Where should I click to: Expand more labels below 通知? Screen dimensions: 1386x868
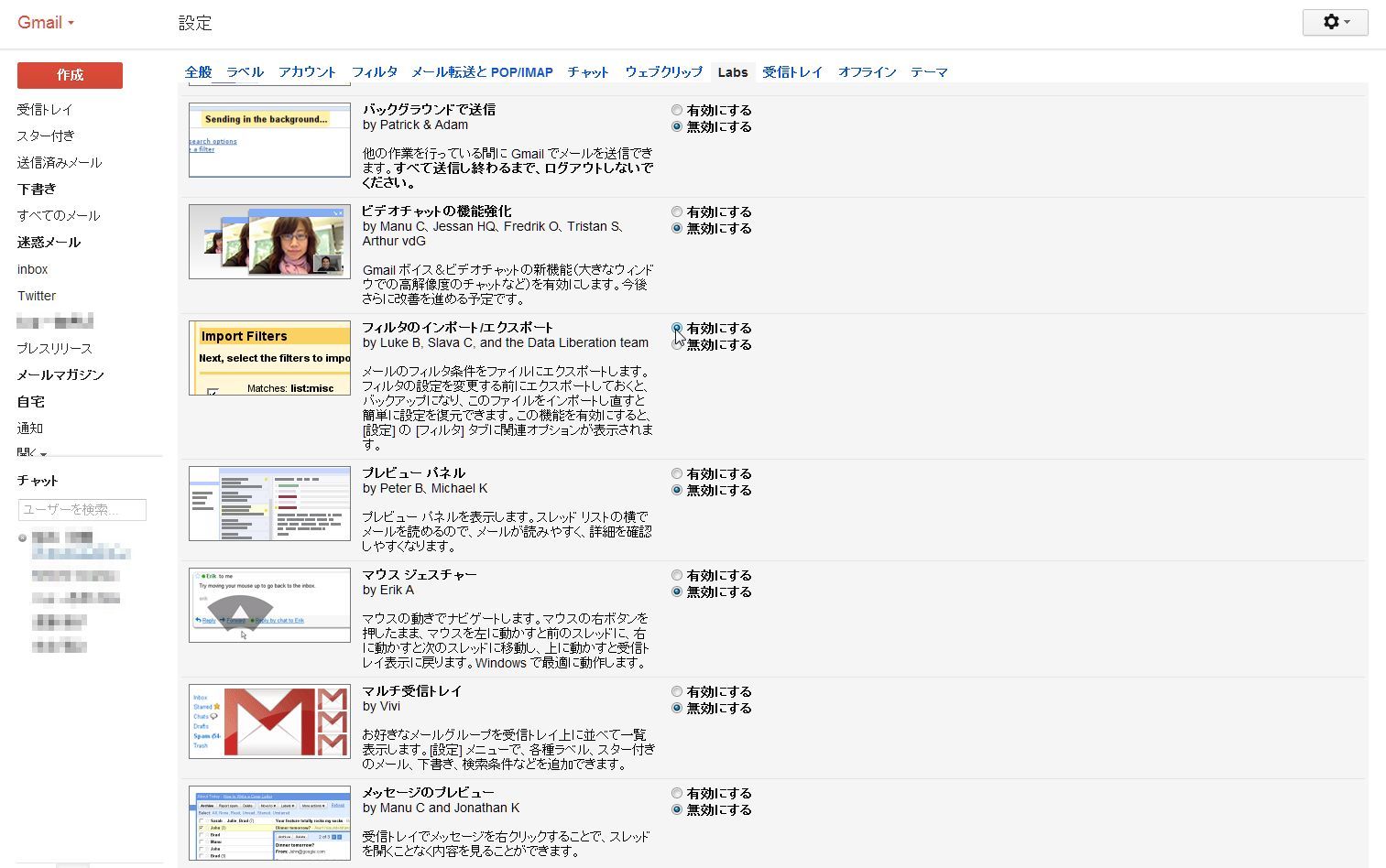tap(31, 451)
